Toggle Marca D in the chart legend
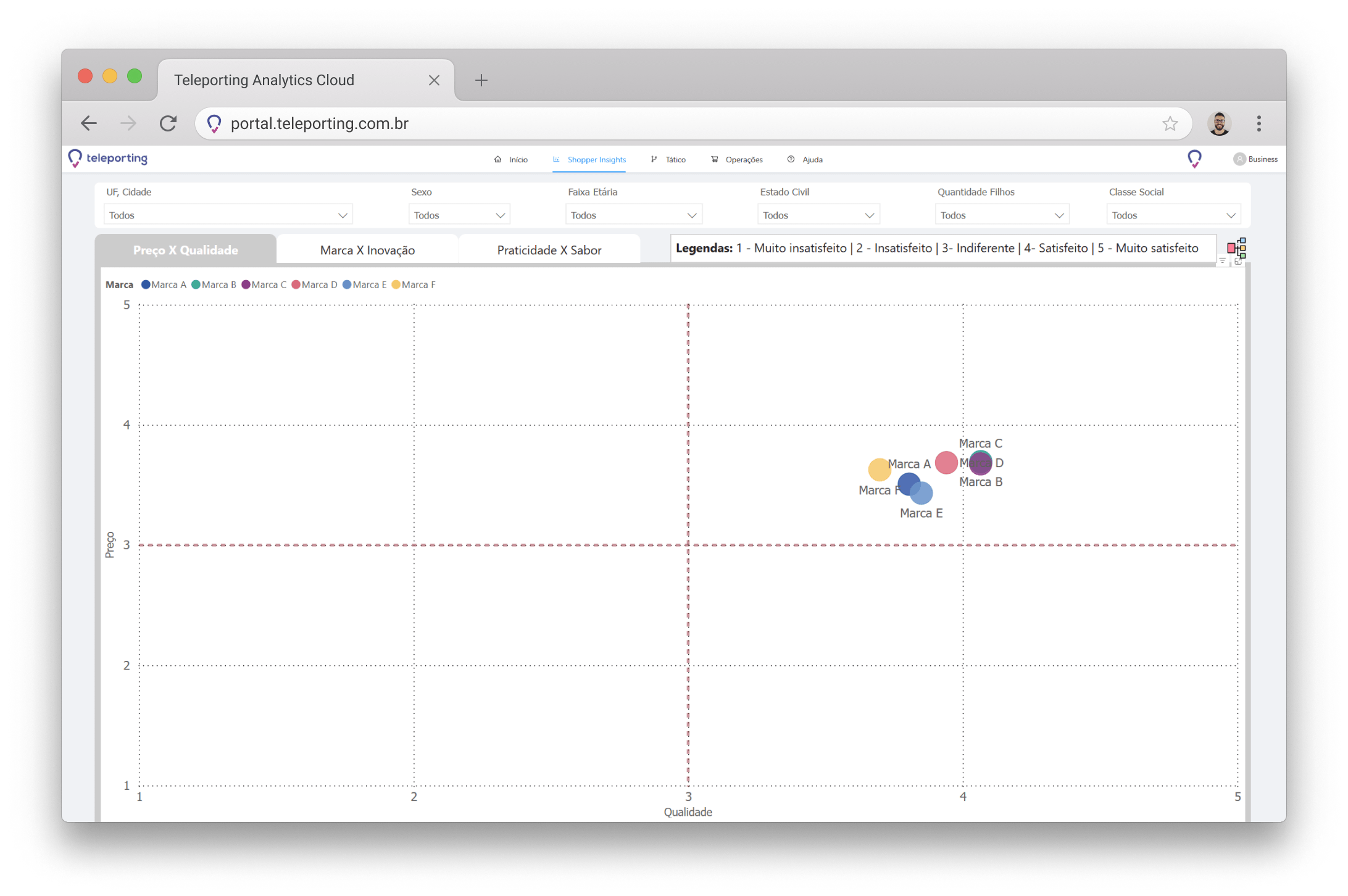This screenshot has height=896, width=1348. [x=314, y=284]
